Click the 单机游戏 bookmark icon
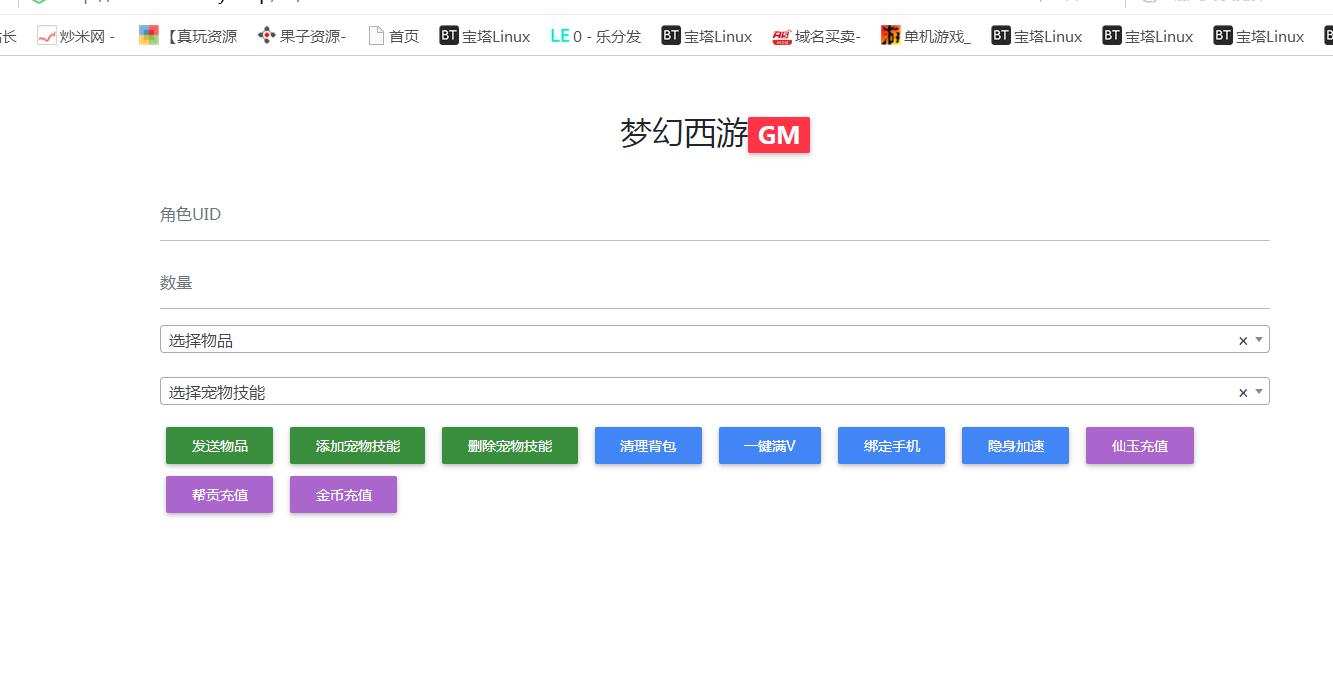Image resolution: width=1333 pixels, height=678 pixels. 890,36
